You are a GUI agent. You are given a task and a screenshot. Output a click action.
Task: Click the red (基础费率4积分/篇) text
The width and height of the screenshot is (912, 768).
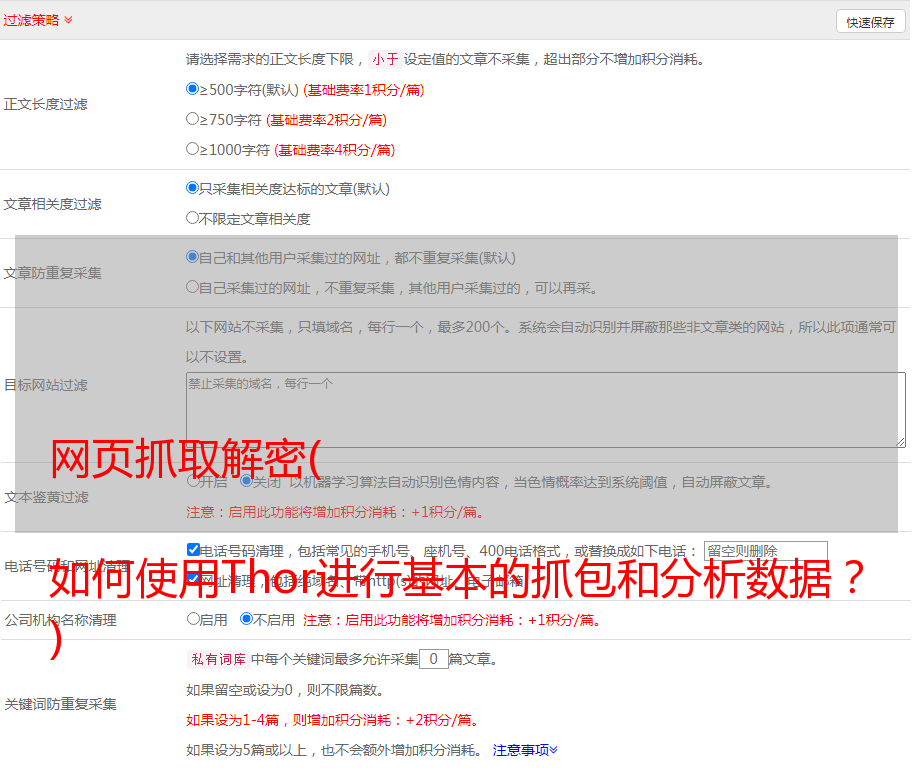pyautogui.click(x=334, y=150)
